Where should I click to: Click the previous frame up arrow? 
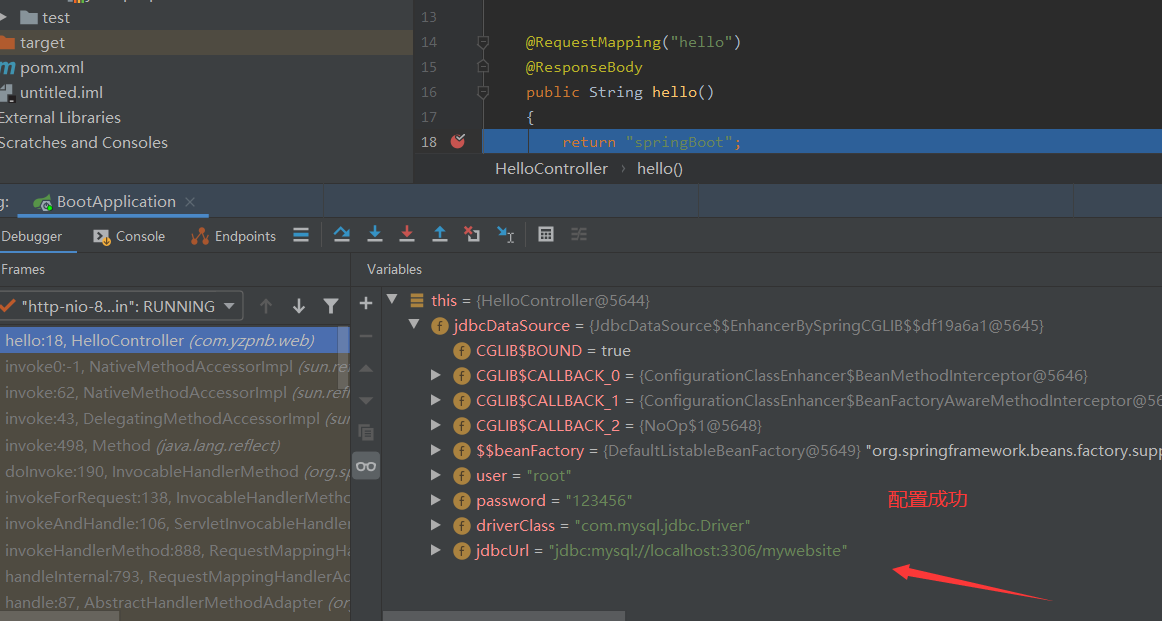click(x=266, y=306)
